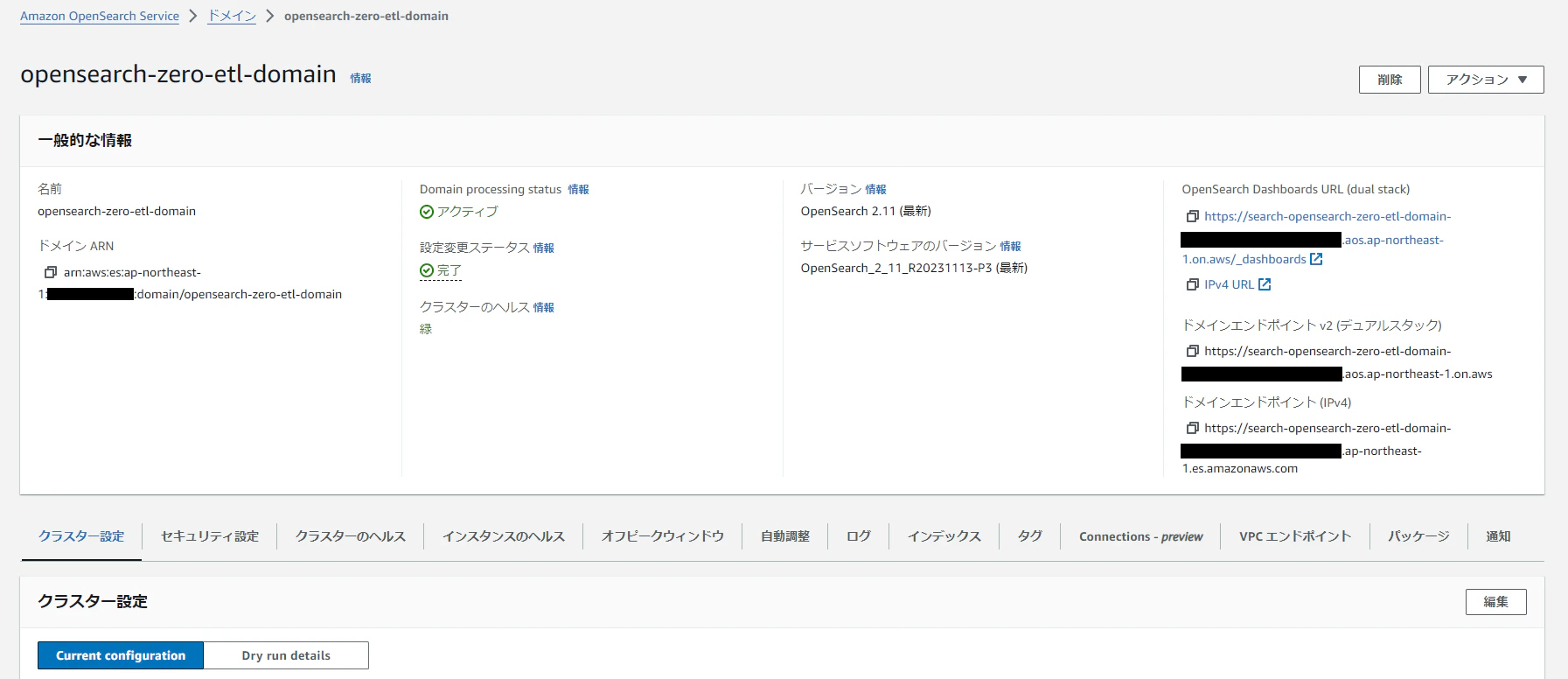The height and width of the screenshot is (679, 1568).
Task: Open the OpenSearch Dashboards URL link
Action: [x=1316, y=237]
